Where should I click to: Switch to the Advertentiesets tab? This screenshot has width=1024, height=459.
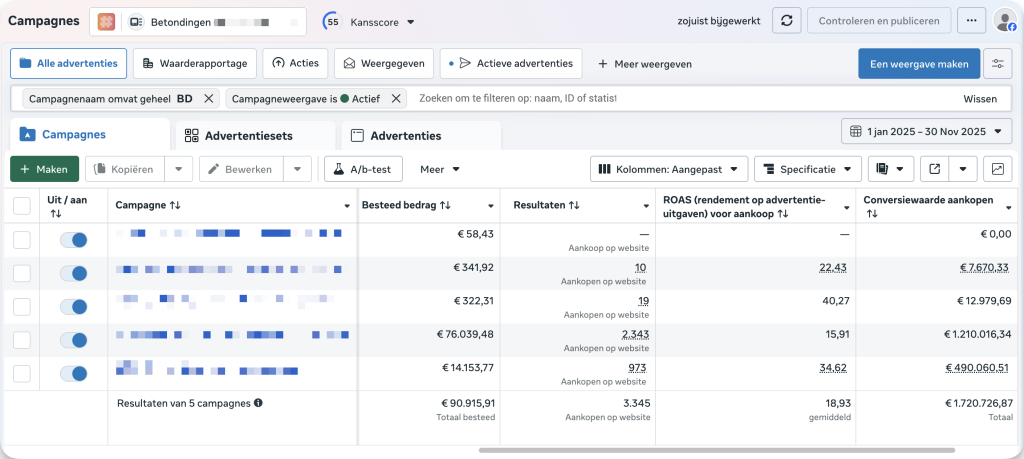click(x=239, y=136)
